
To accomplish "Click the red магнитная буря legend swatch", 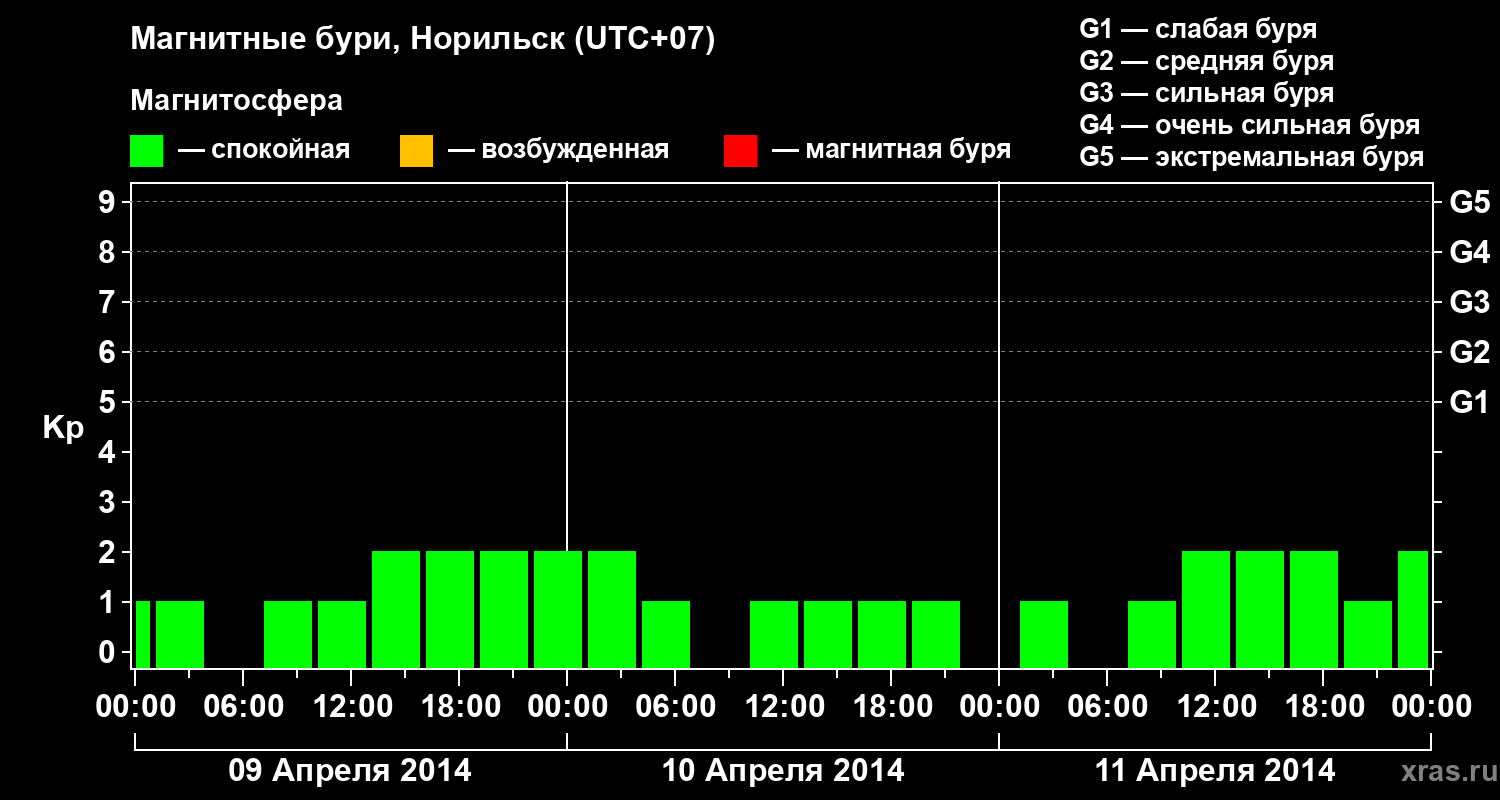I will tap(740, 151).
